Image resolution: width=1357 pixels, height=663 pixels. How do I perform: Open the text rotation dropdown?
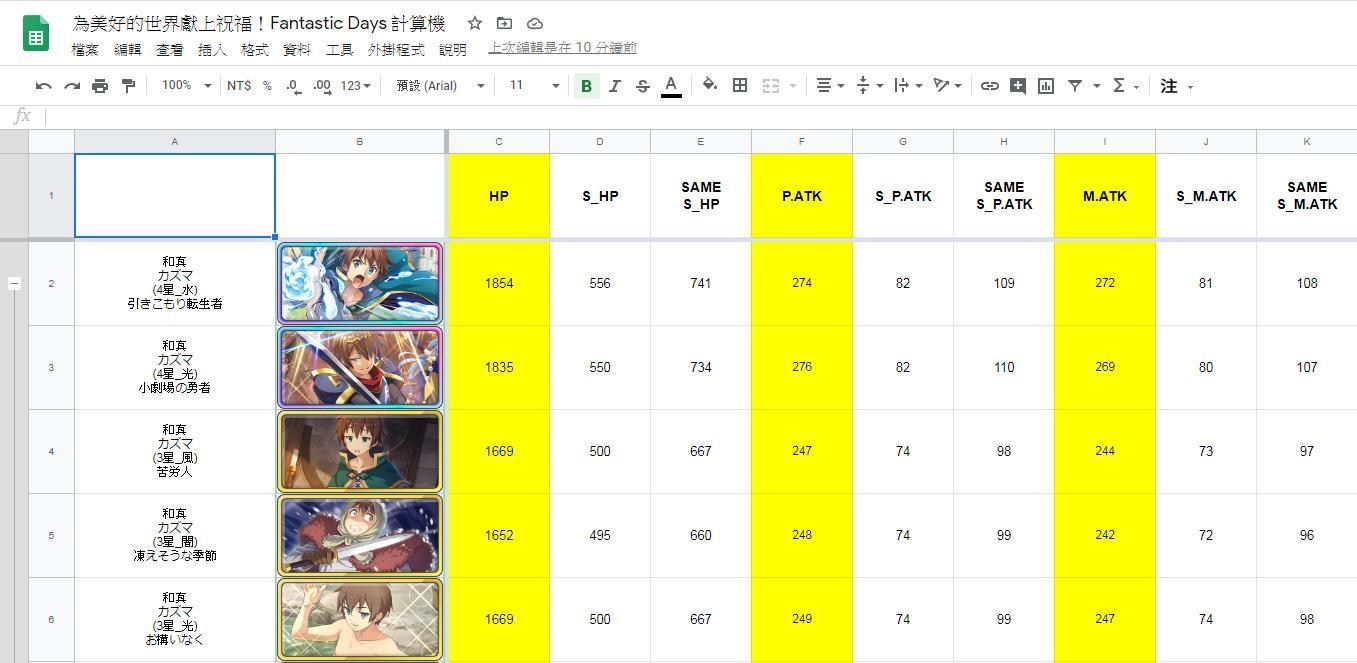(947, 86)
